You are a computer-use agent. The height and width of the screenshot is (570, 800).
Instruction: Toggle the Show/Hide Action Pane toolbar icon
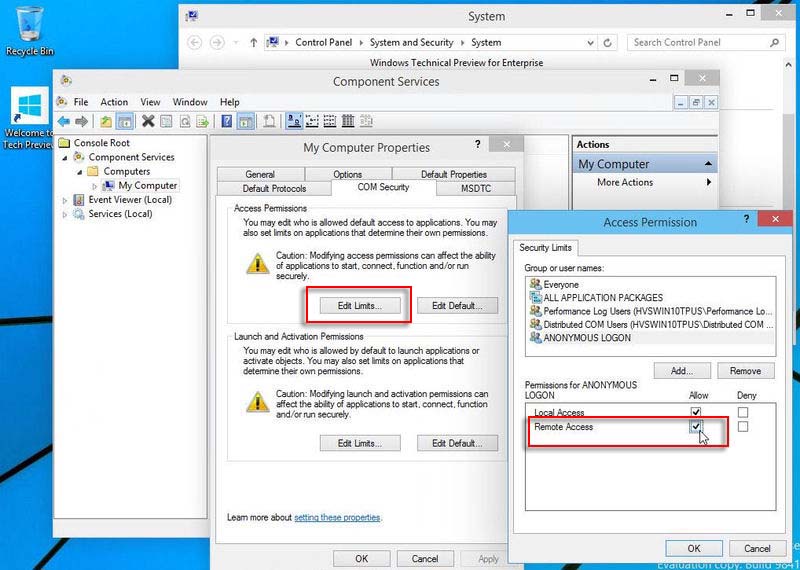(x=245, y=121)
